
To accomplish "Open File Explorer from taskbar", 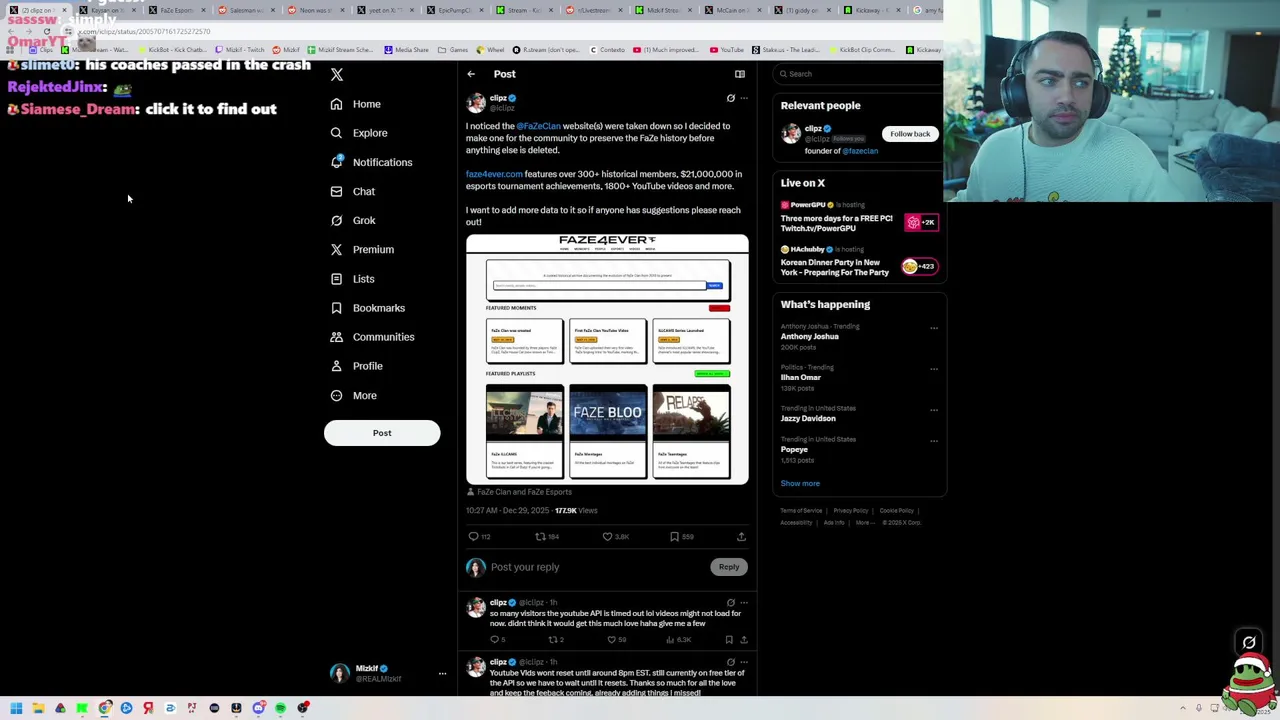I will click(38, 708).
